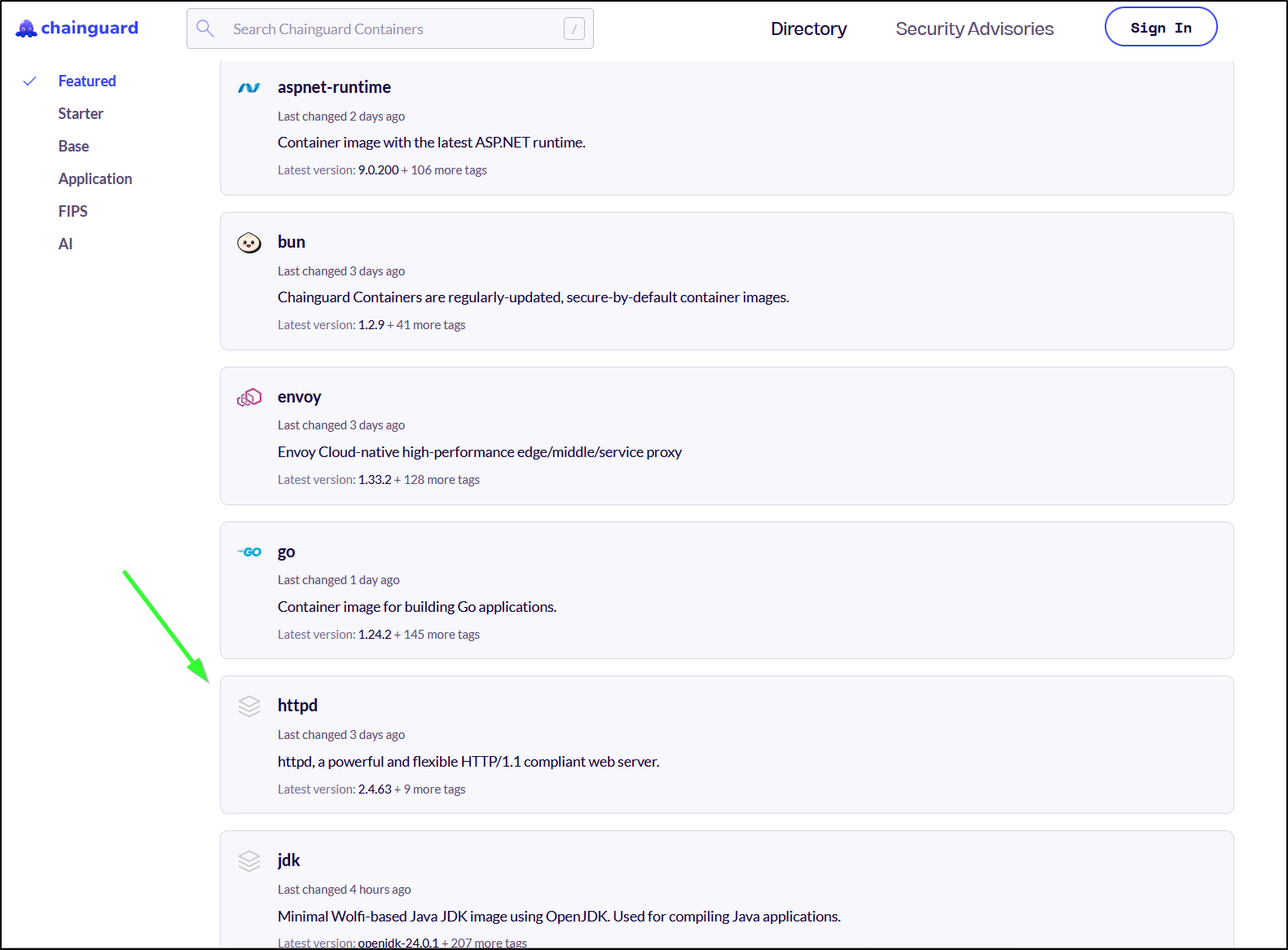Open Security Advisories page
The height and width of the screenshot is (950, 1288).
[974, 29]
